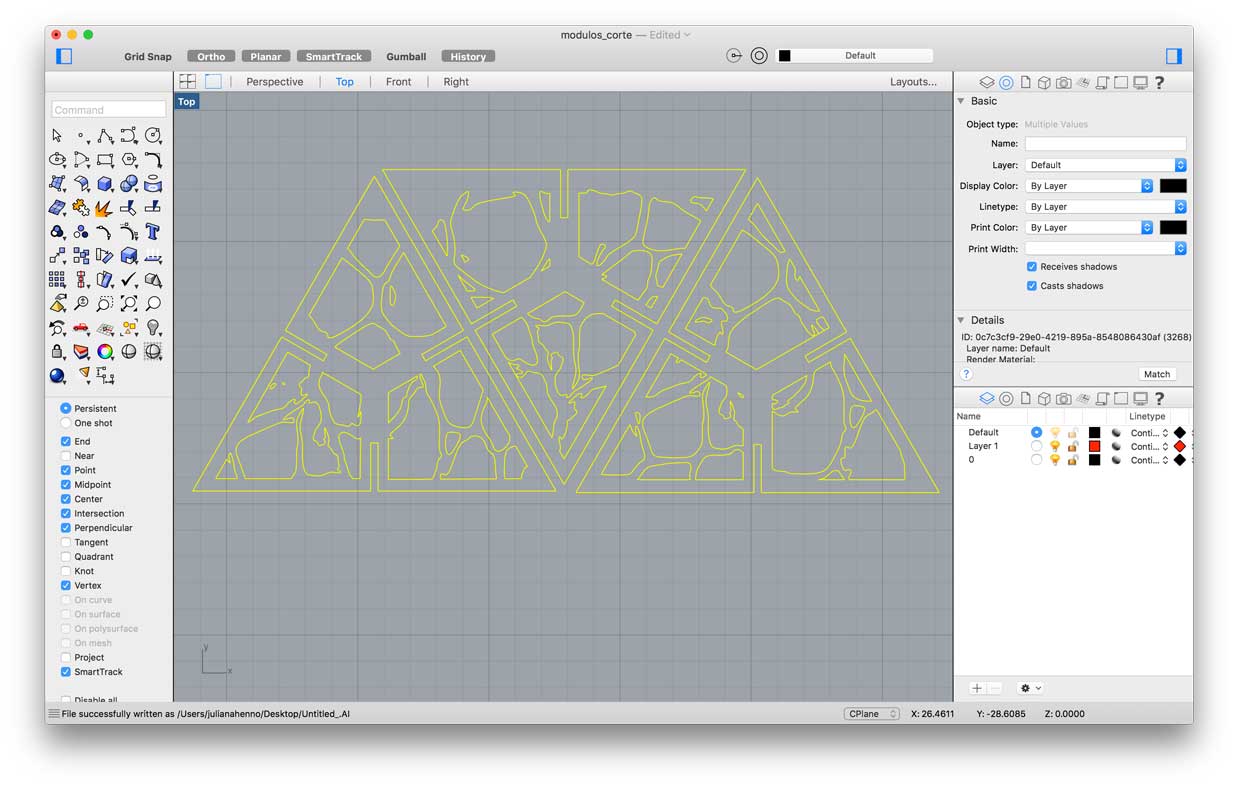The image size is (1238, 788).
Task: Choose the Rectangle tool
Action: 105,159
